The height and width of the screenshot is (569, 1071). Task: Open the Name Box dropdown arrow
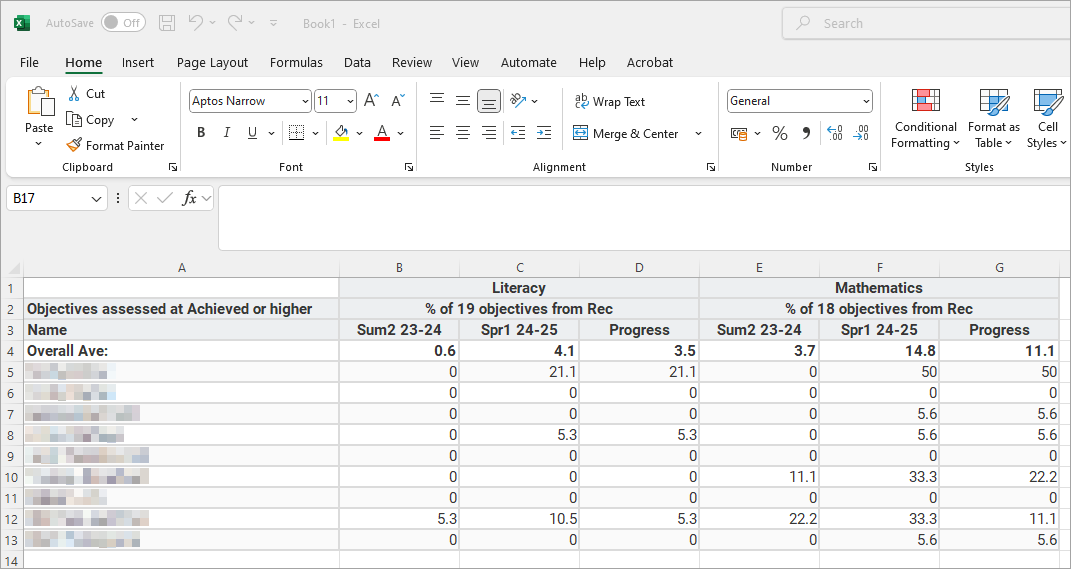tap(97, 199)
